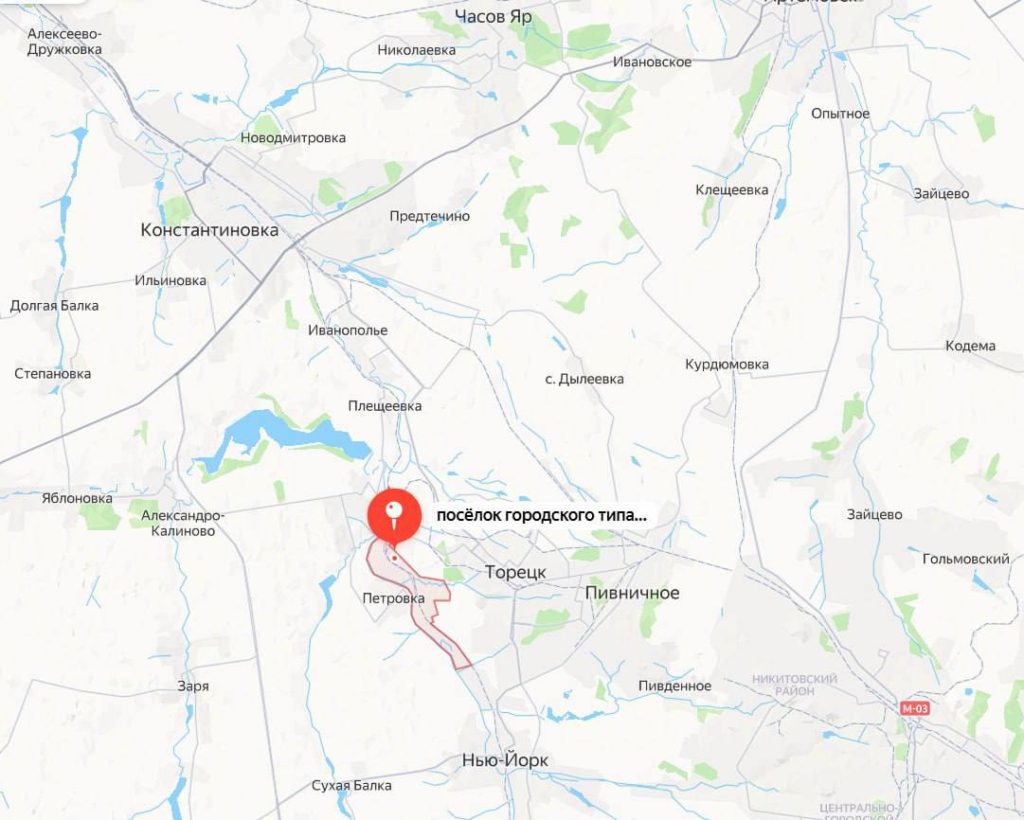Image resolution: width=1024 pixels, height=820 pixels.
Task: Click the Курдюмовка label
Action: click(726, 364)
